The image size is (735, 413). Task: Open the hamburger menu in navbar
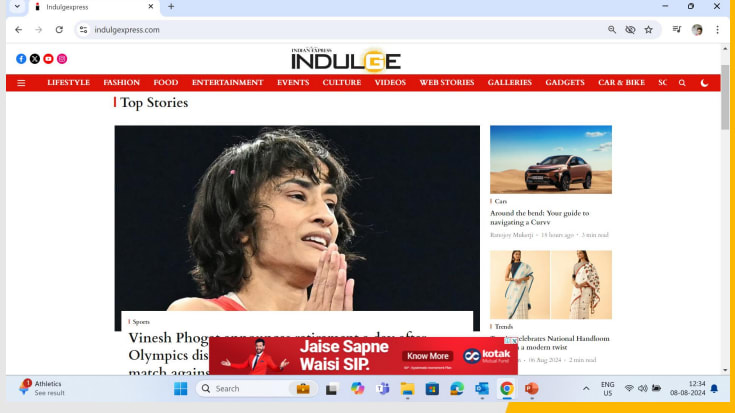pyautogui.click(x=21, y=83)
